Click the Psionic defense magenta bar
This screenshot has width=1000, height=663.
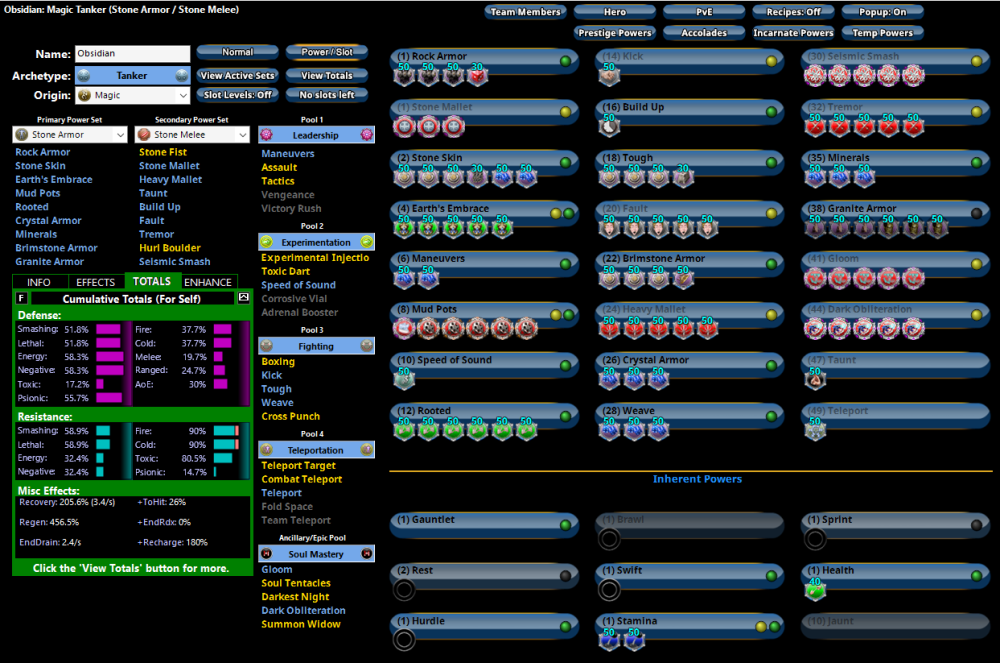tap(109, 398)
